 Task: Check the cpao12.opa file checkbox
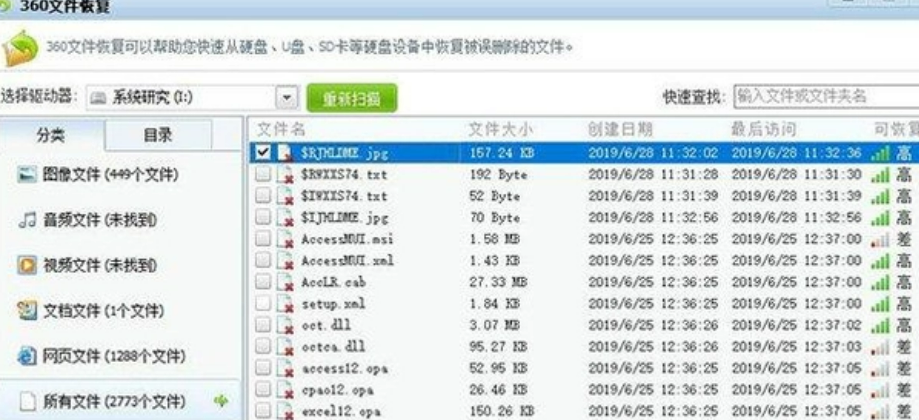263,389
